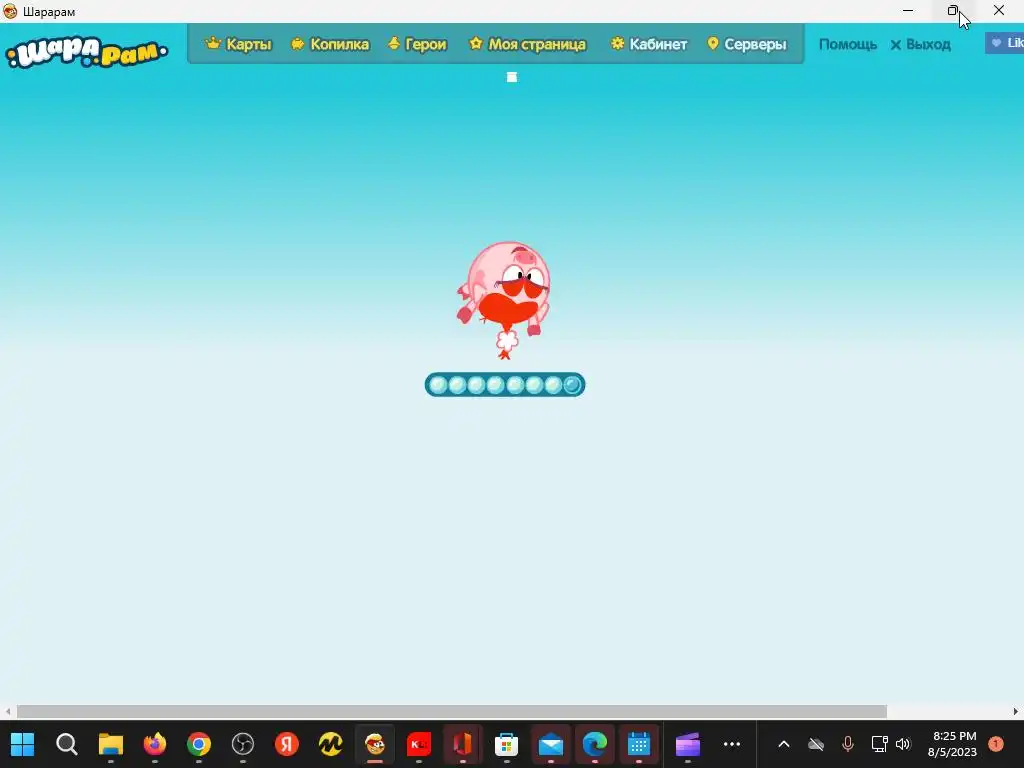The width and height of the screenshot is (1024, 768).
Task: Click the Карты crown icon
Action: coord(214,43)
